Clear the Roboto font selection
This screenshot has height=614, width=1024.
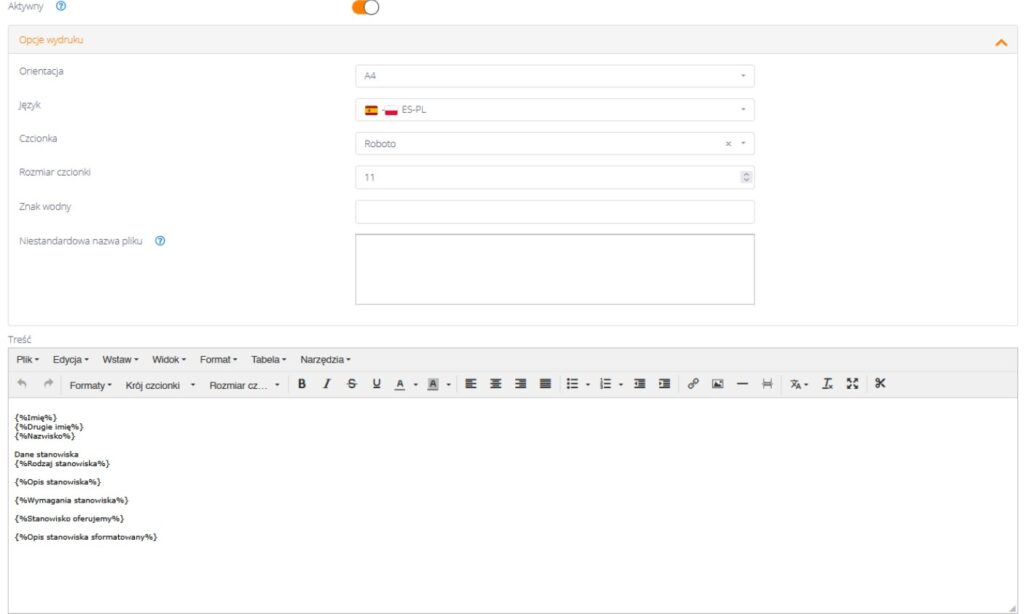(x=728, y=144)
